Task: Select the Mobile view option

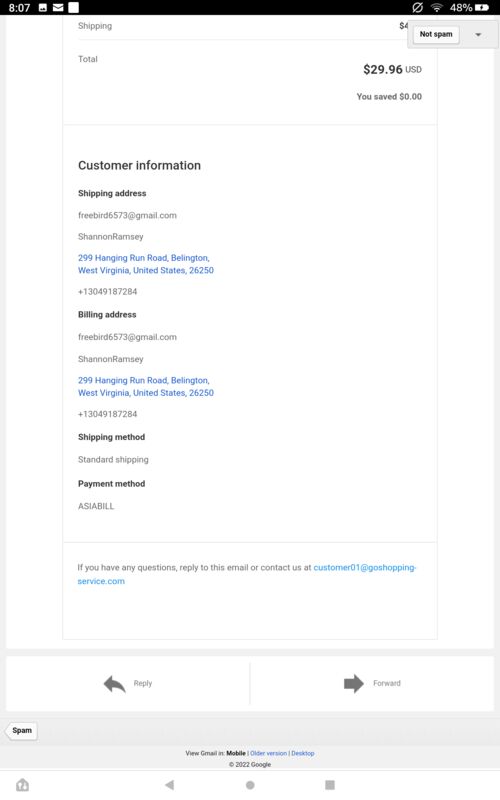Action: click(236, 753)
